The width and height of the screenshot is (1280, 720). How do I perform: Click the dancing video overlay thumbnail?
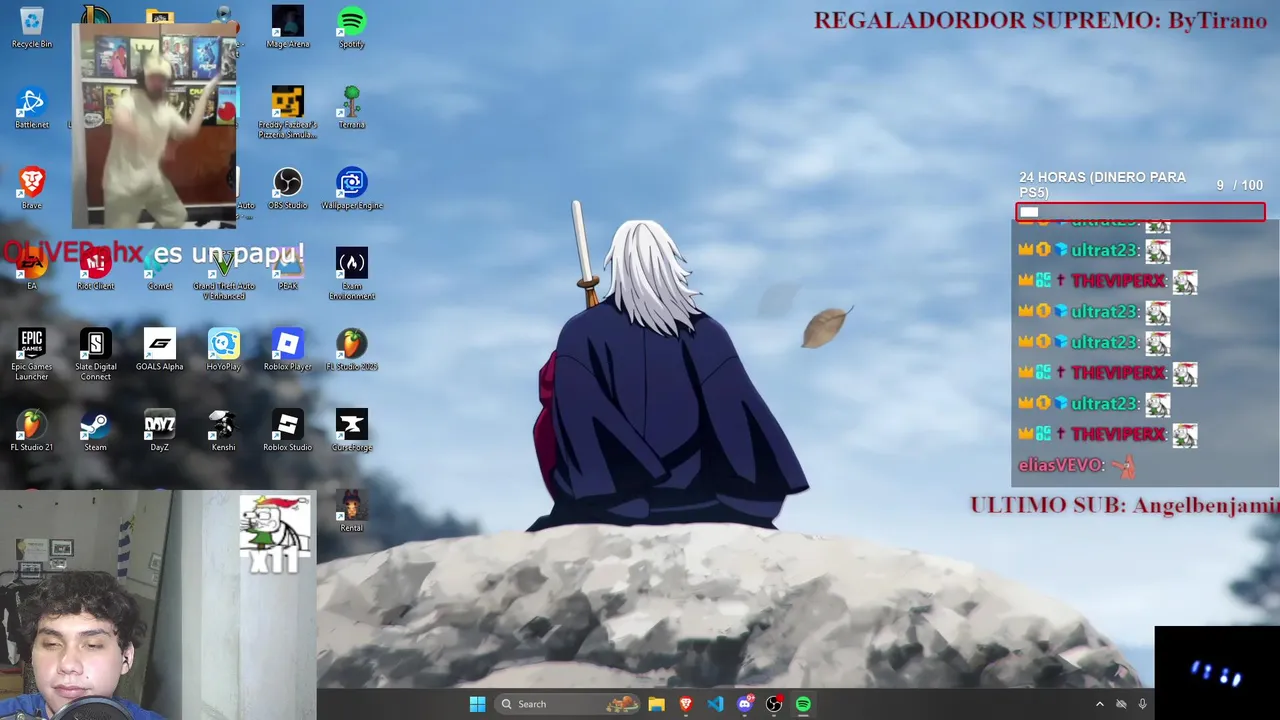(155, 126)
